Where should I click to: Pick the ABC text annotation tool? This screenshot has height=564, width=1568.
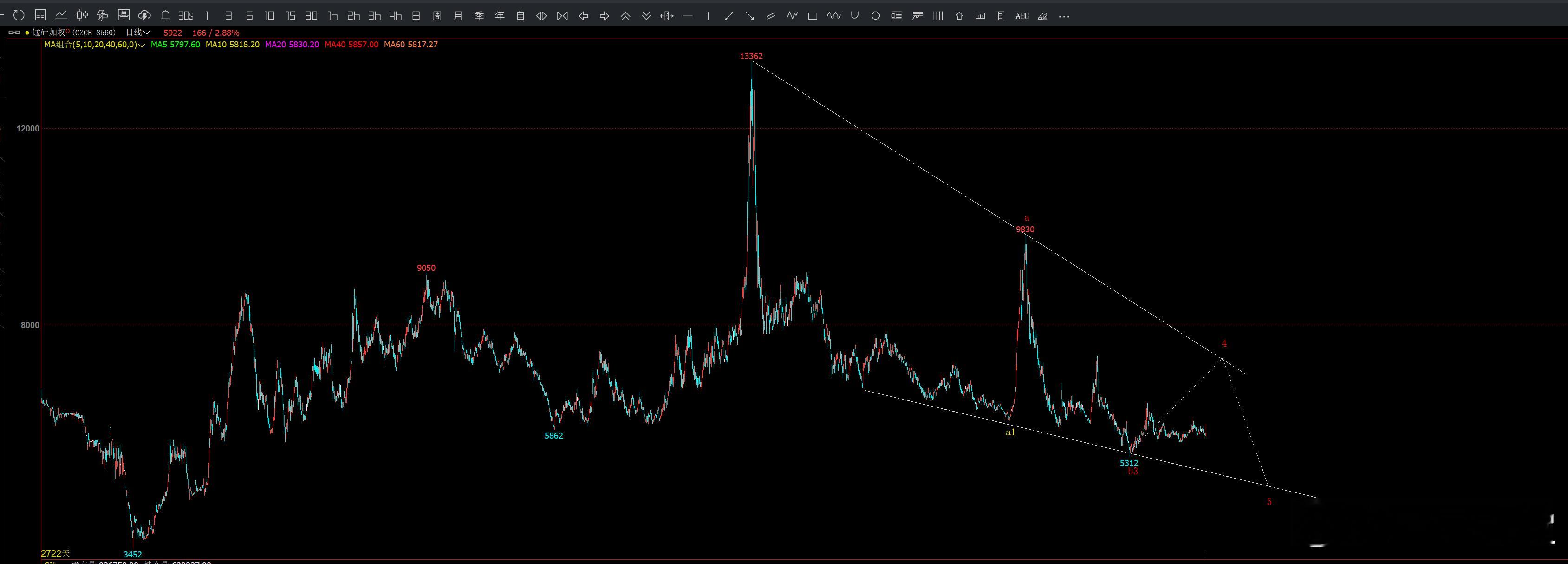tap(1021, 16)
